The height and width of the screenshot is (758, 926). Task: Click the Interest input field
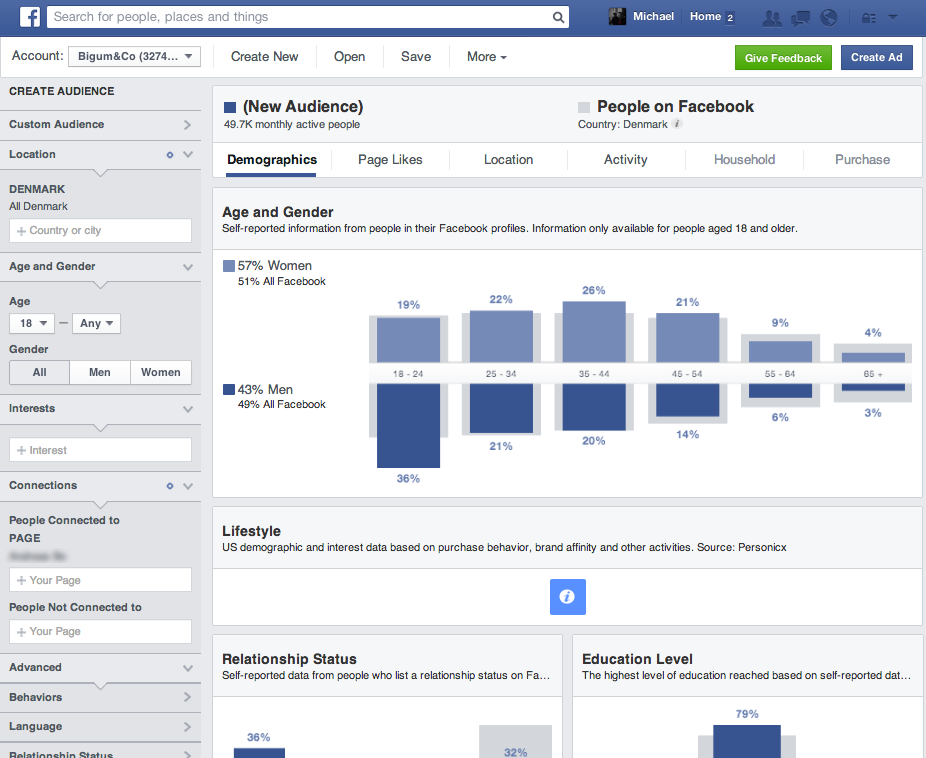(x=100, y=450)
